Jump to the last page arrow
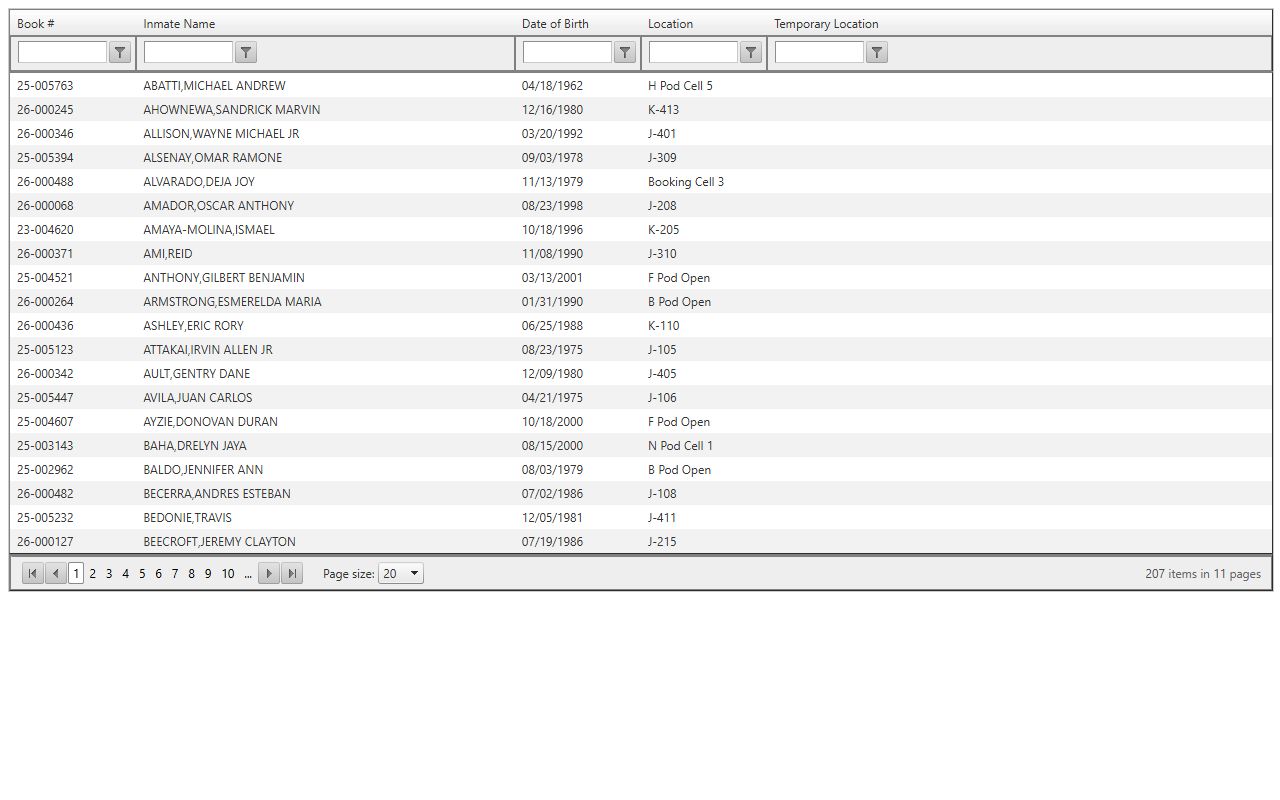Screen dimensions: 1280x800 click(292, 574)
